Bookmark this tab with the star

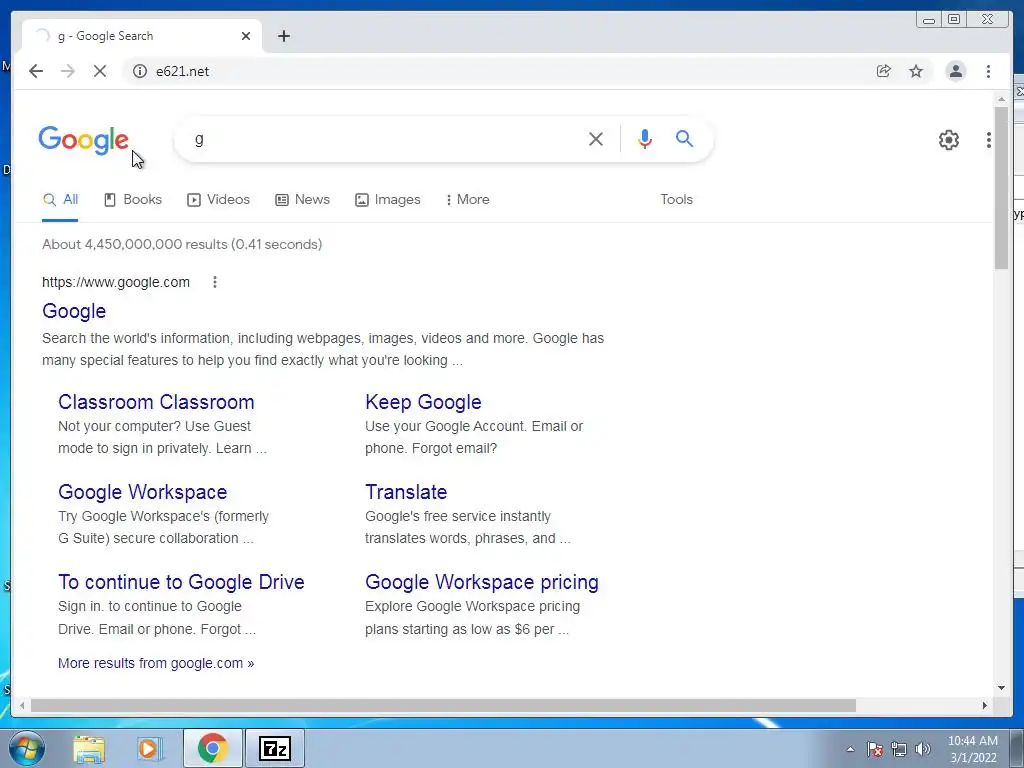coord(916,71)
